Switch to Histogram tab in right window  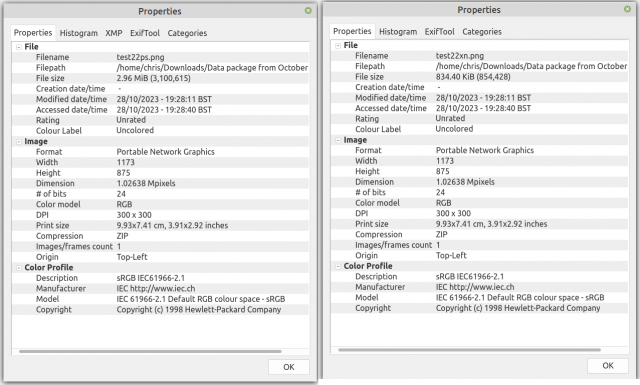[x=398, y=31]
